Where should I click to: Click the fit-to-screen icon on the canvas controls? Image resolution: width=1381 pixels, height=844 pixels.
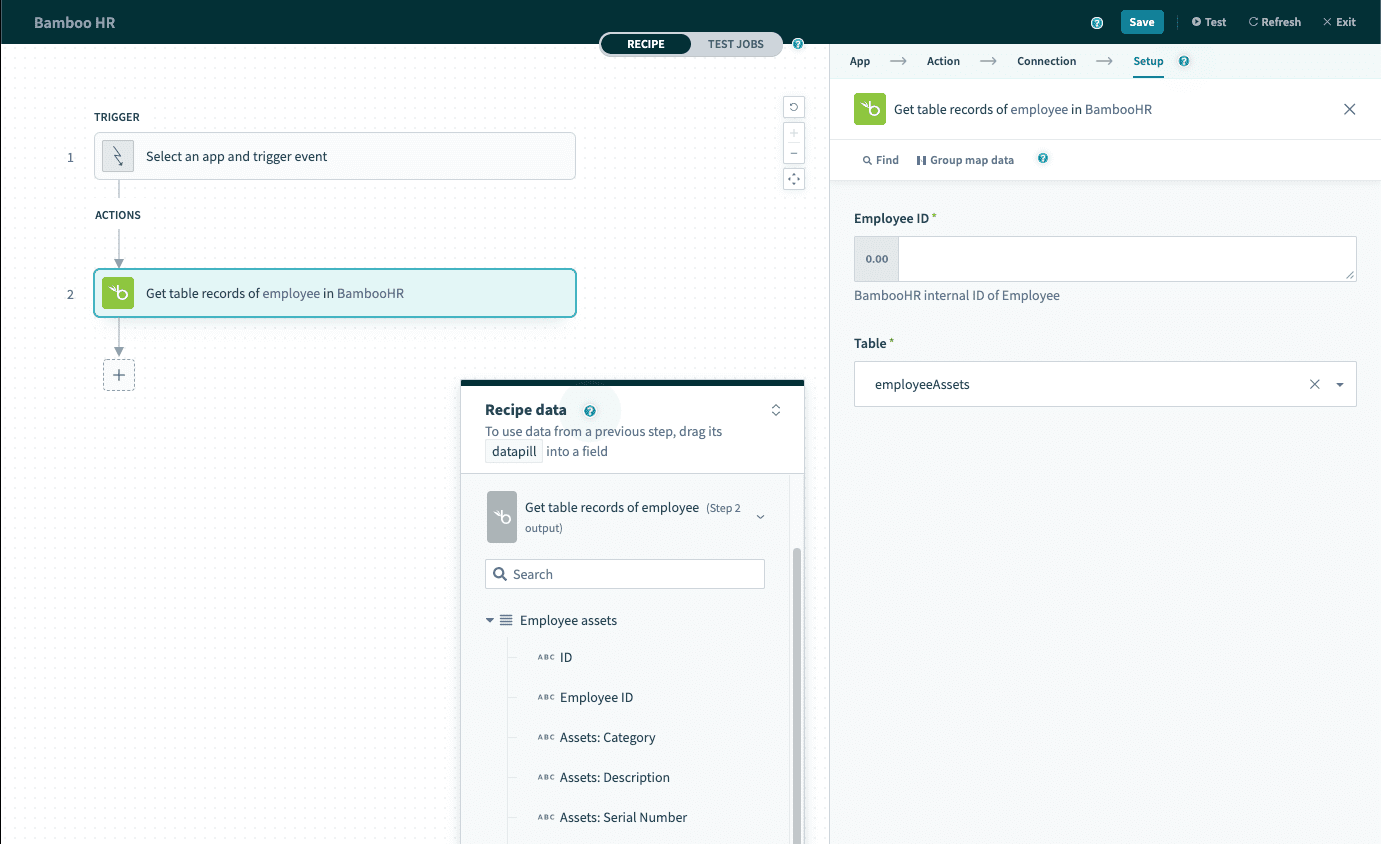coord(793,178)
